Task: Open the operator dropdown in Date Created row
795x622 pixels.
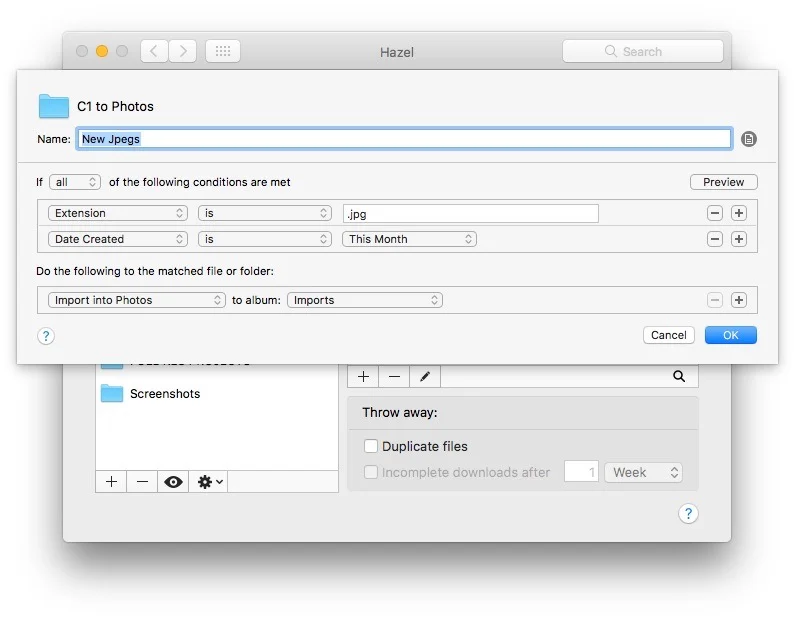Action: point(265,239)
